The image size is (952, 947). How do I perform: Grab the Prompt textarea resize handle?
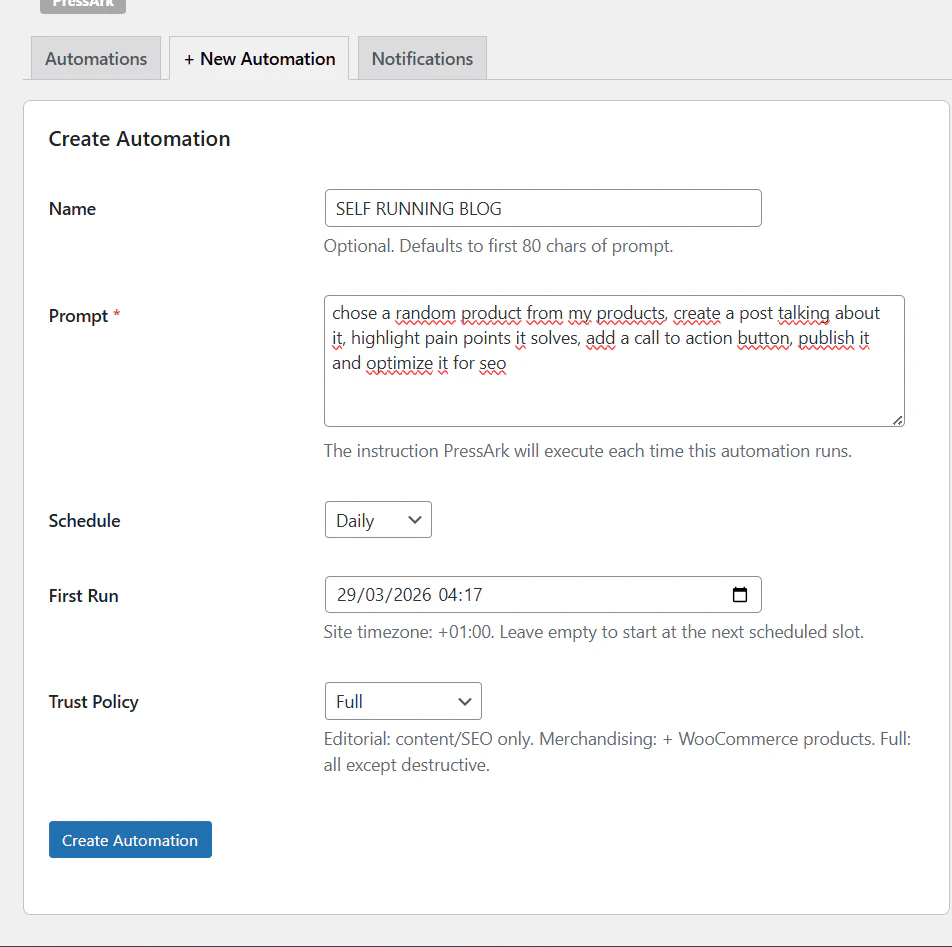[897, 420]
